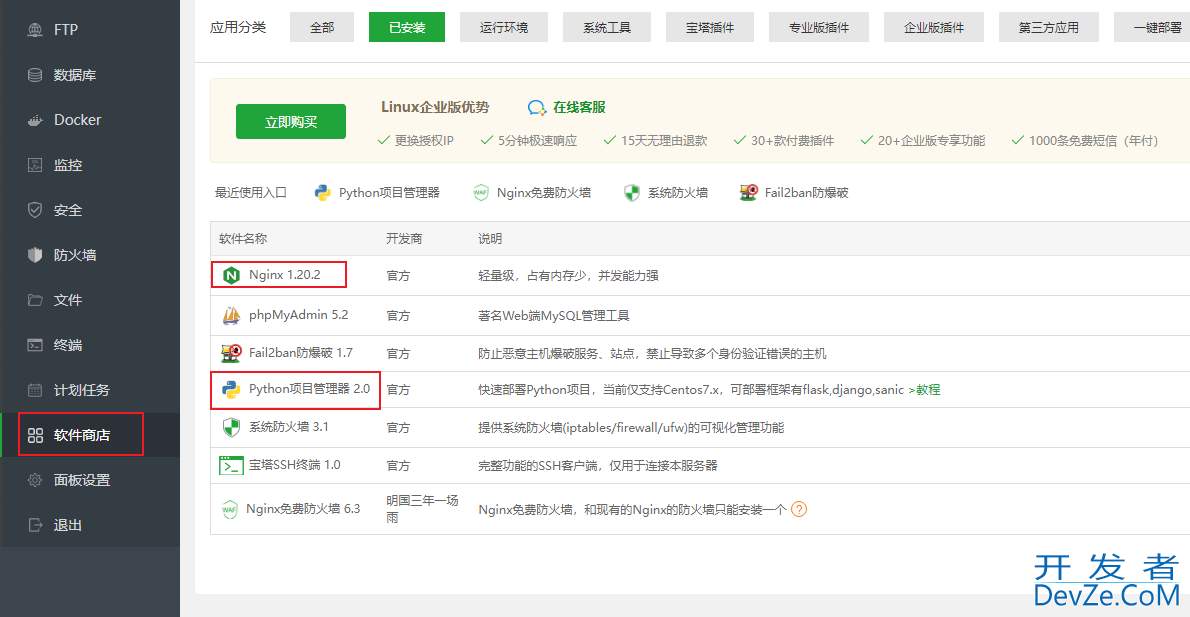Click the 数据库 database icon in sidebar

tap(35, 75)
